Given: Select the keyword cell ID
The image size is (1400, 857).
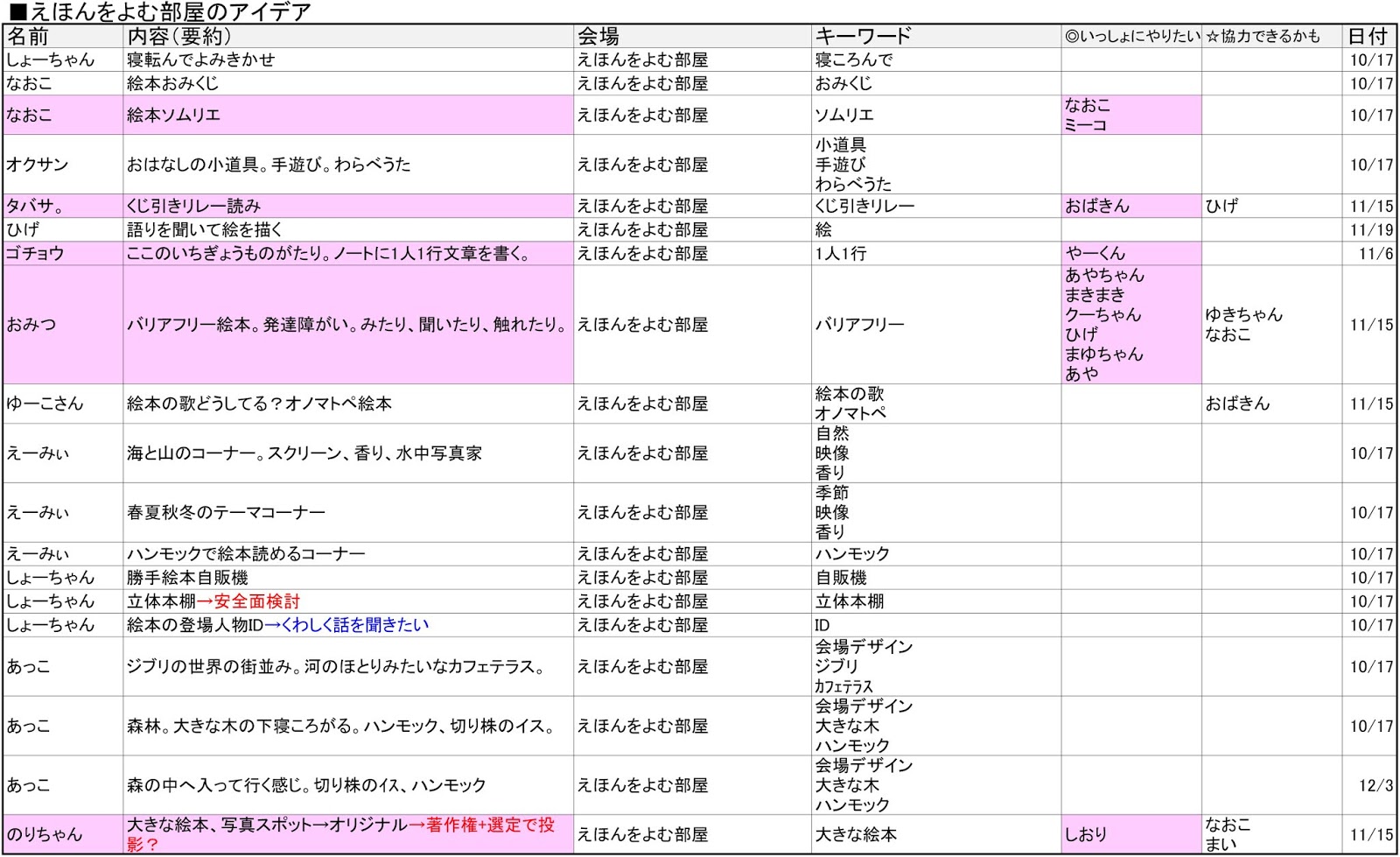Looking at the screenshot, I should (936, 625).
